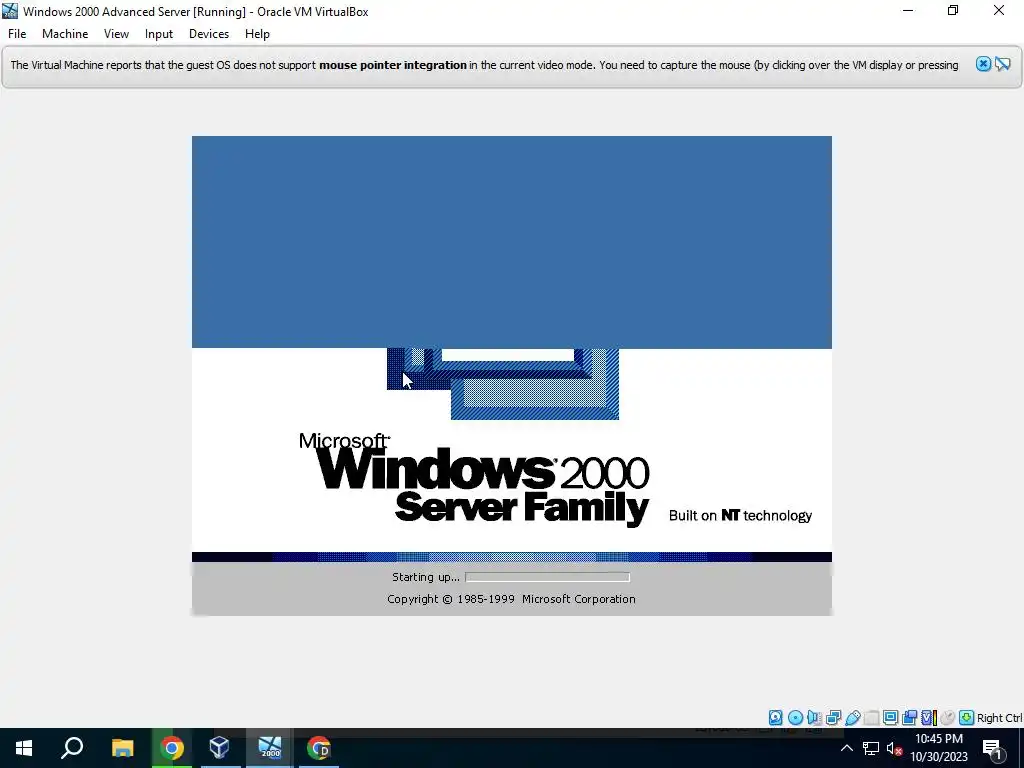Click the network adapters status icon
The height and width of the screenshot is (768, 1024).
(x=833, y=718)
